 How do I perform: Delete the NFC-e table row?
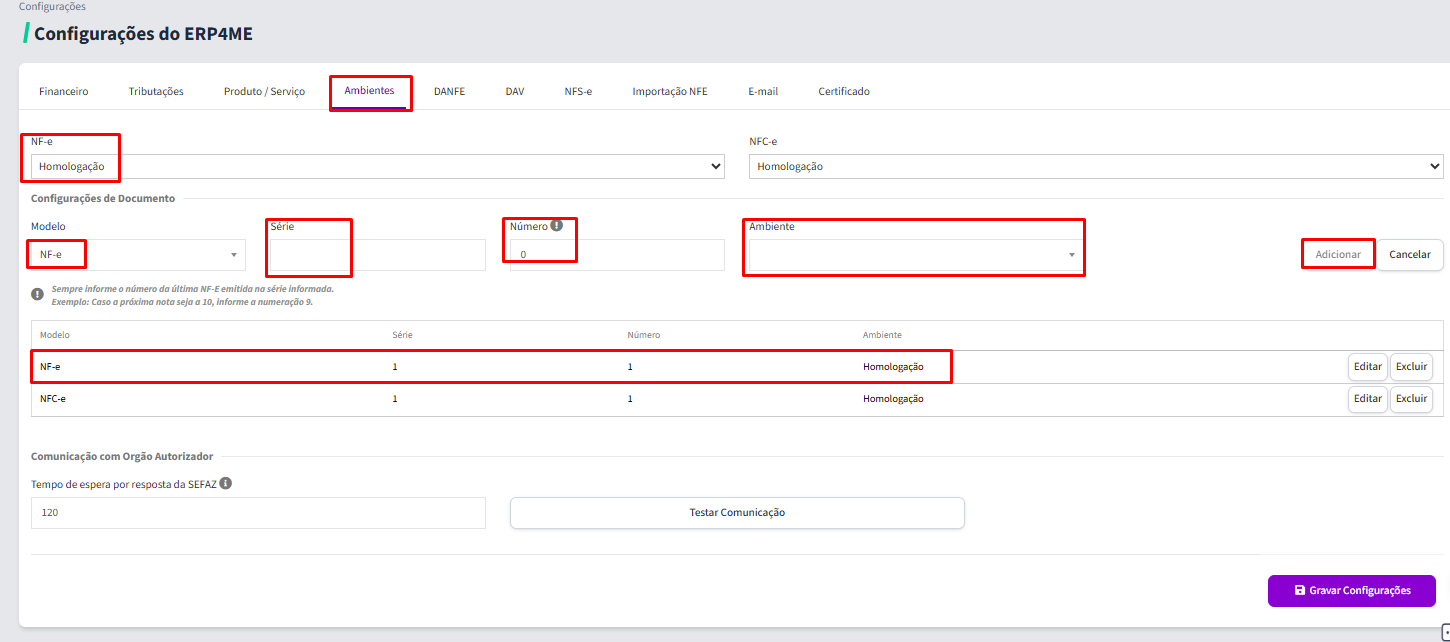1411,399
